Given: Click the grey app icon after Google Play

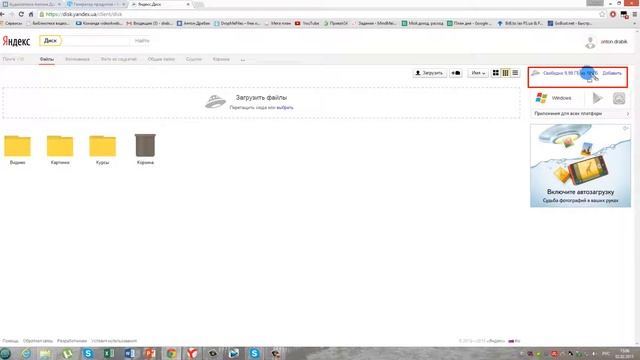Looking at the screenshot, I should click(x=619, y=98).
